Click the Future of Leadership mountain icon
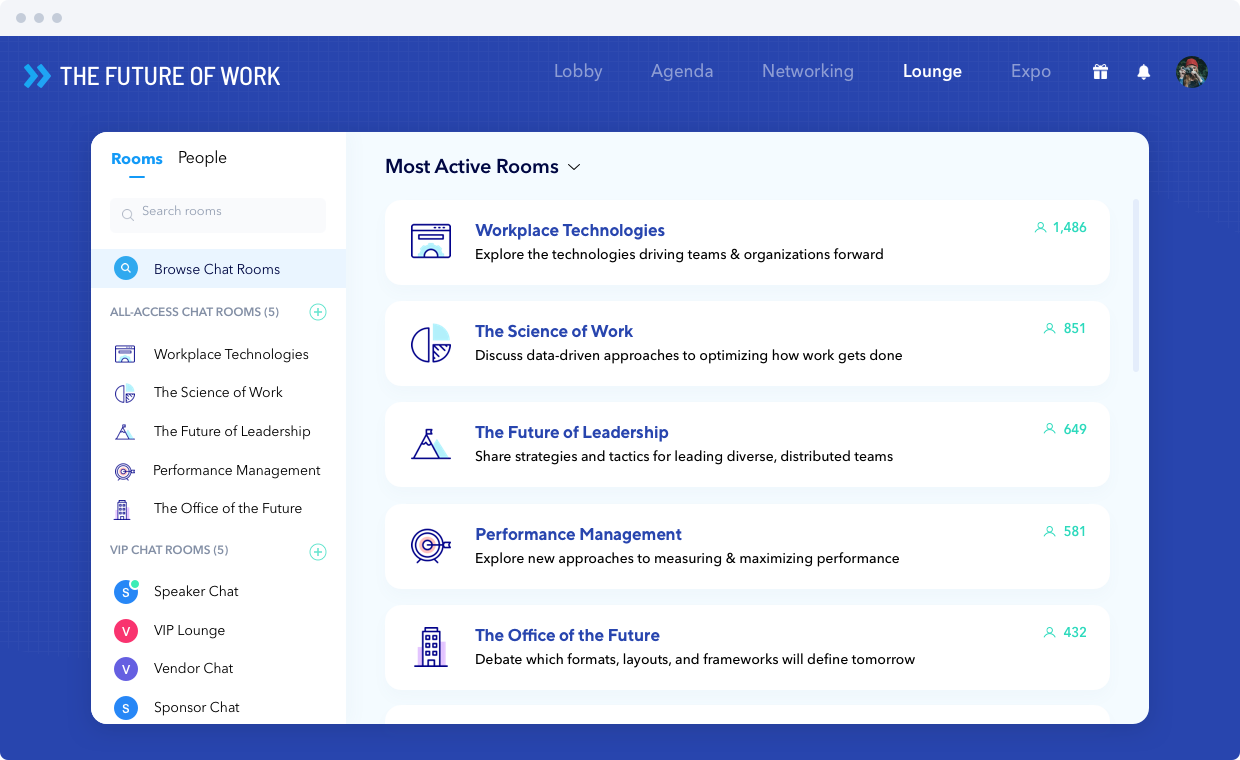This screenshot has width=1240, height=760. click(x=431, y=444)
